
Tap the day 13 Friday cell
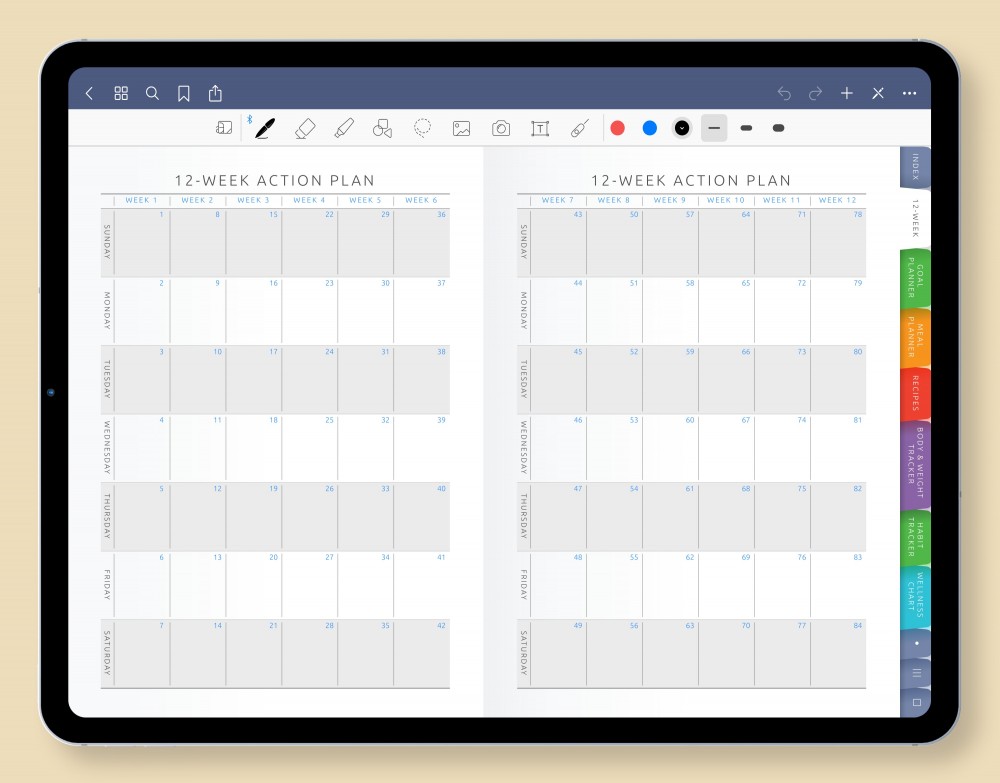(198, 585)
